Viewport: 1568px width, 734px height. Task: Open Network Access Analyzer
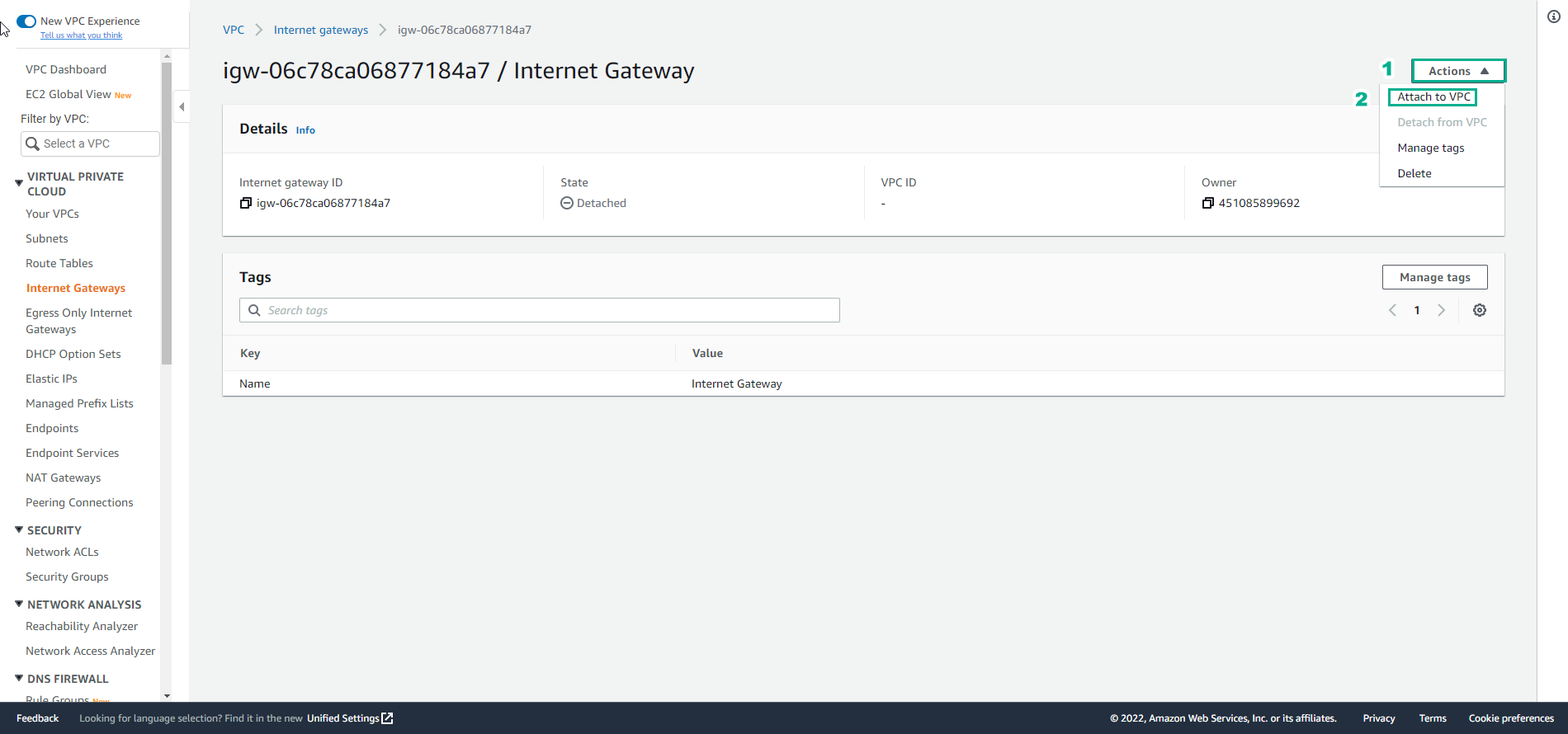[x=90, y=651]
